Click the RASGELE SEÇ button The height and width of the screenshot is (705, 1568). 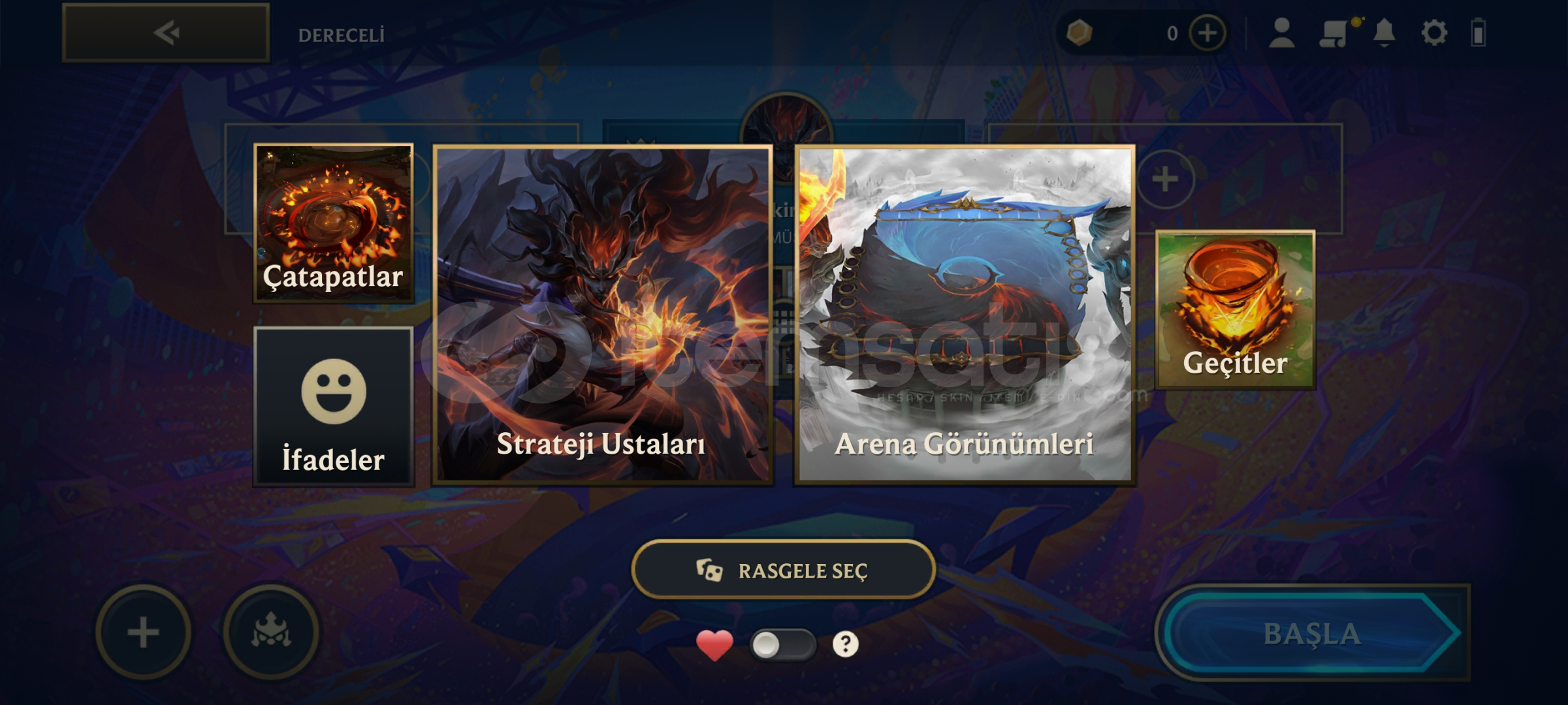[783, 570]
